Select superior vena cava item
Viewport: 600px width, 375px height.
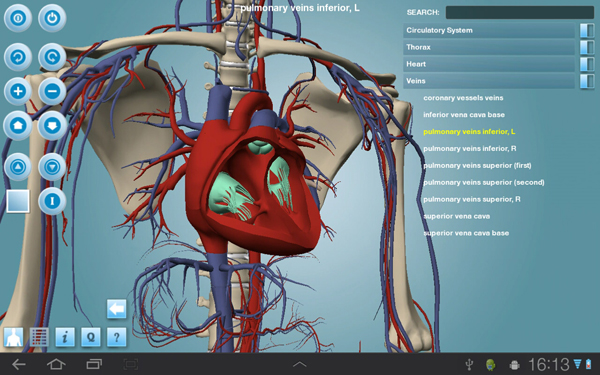(457, 216)
